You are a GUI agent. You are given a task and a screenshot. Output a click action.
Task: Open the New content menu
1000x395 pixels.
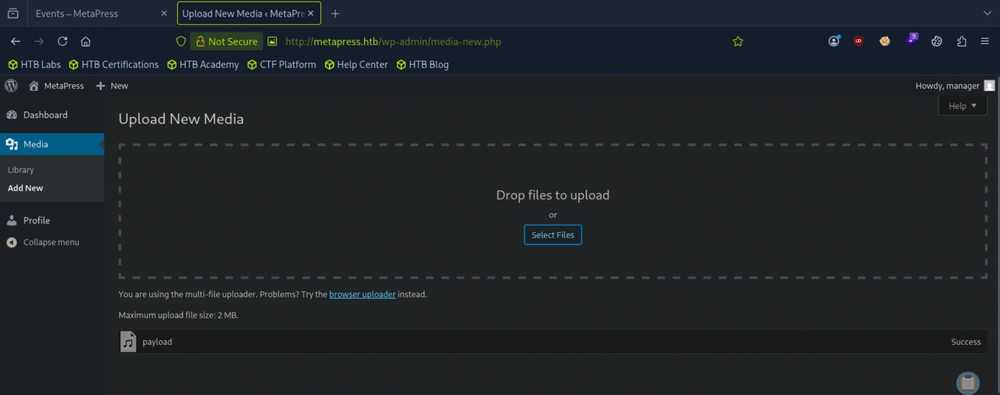tap(112, 86)
